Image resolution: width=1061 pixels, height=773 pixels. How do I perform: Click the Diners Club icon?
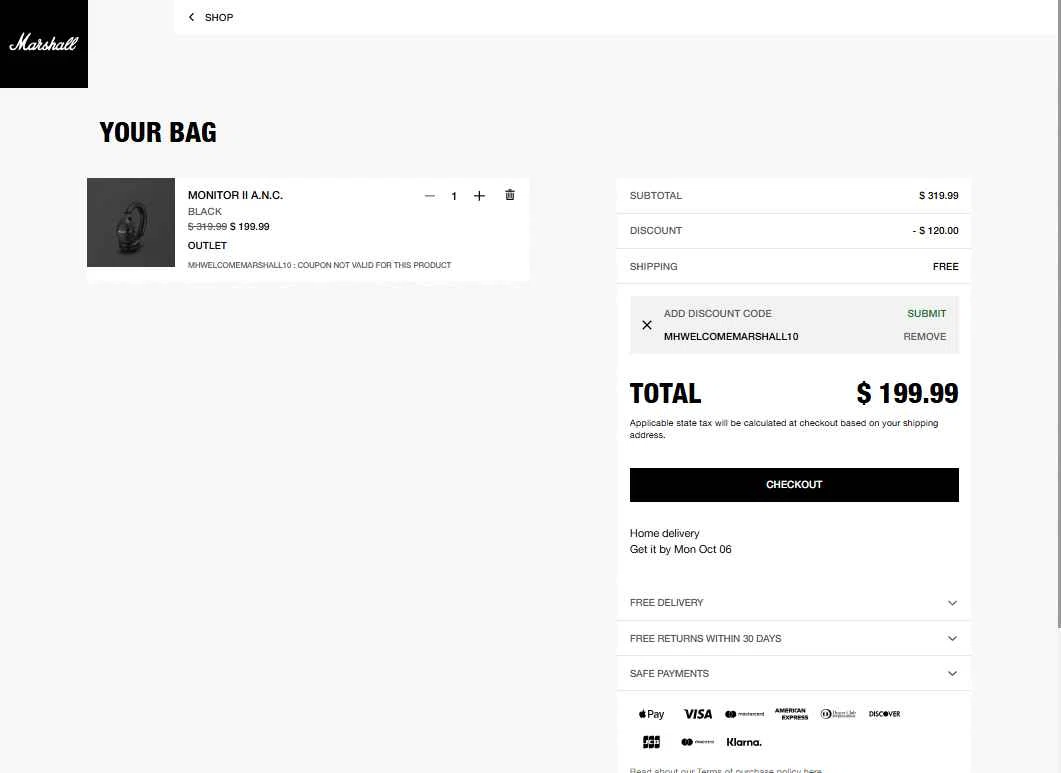point(838,714)
